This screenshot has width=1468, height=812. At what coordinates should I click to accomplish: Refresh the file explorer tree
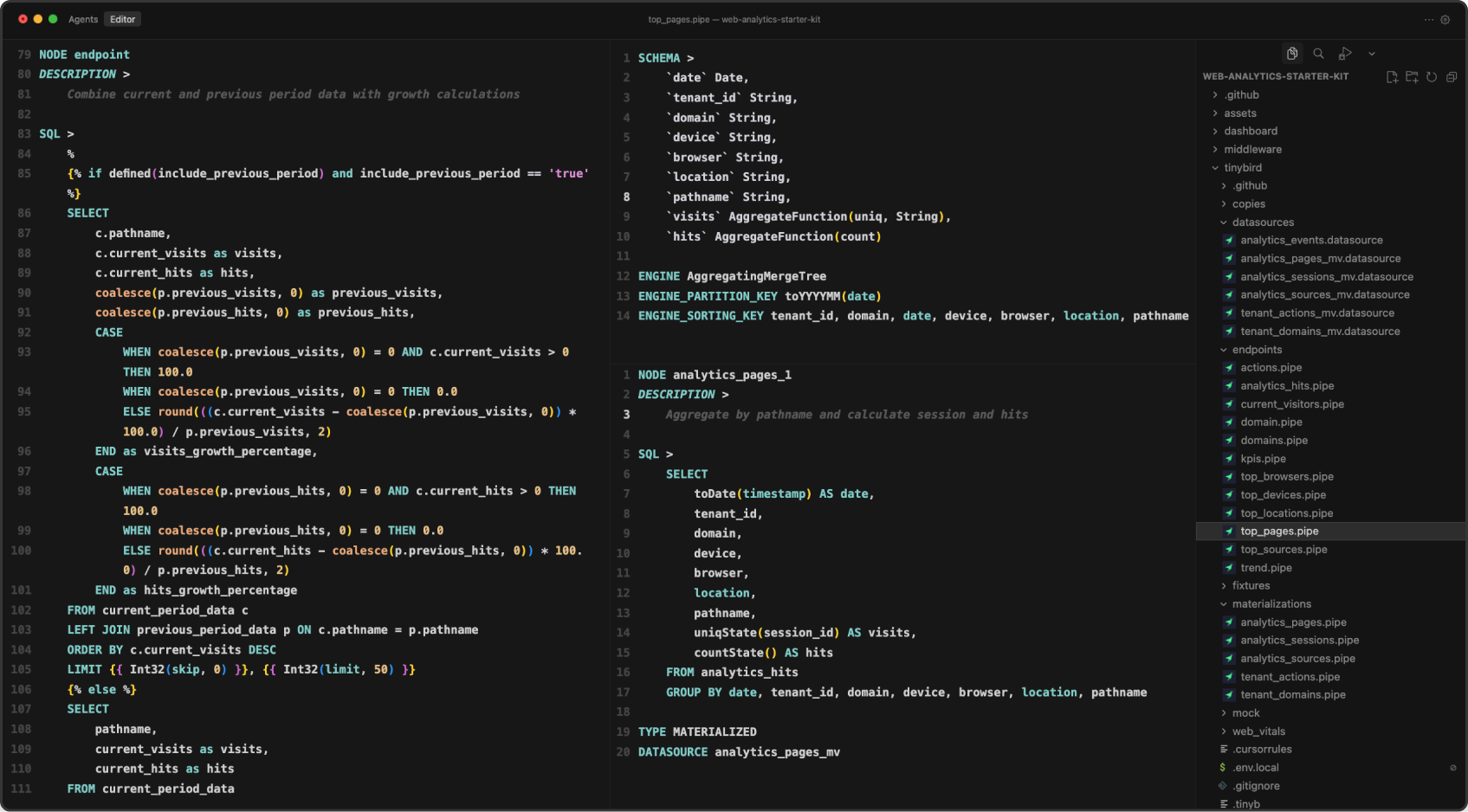1432,77
